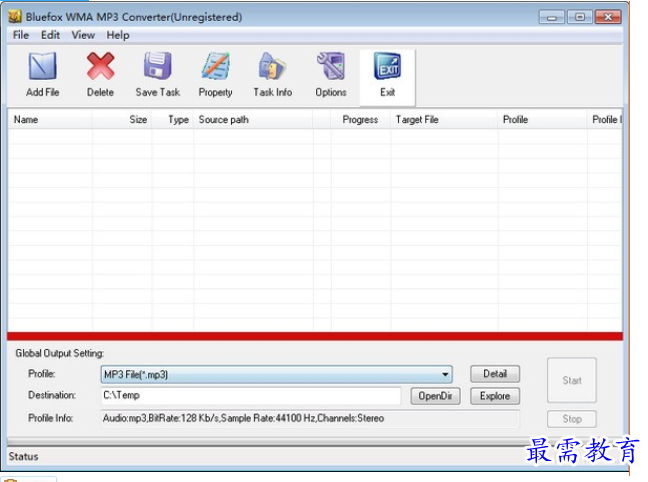Click the Profile Info text field

[x=310, y=418]
